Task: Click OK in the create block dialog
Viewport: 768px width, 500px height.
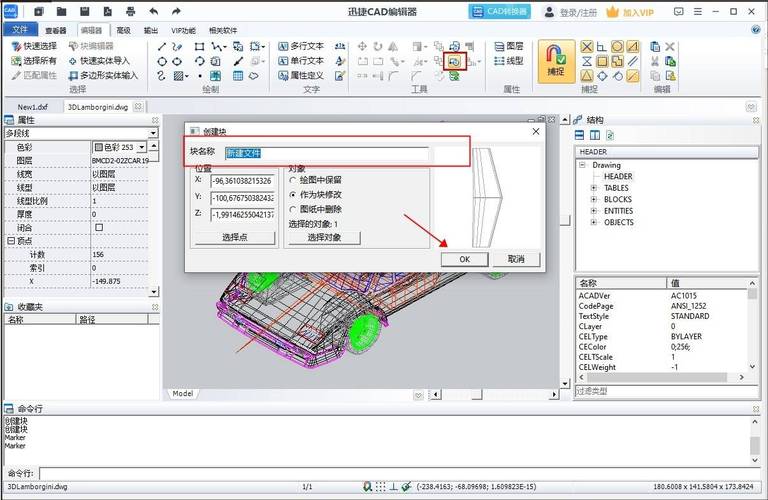Action: [464, 259]
